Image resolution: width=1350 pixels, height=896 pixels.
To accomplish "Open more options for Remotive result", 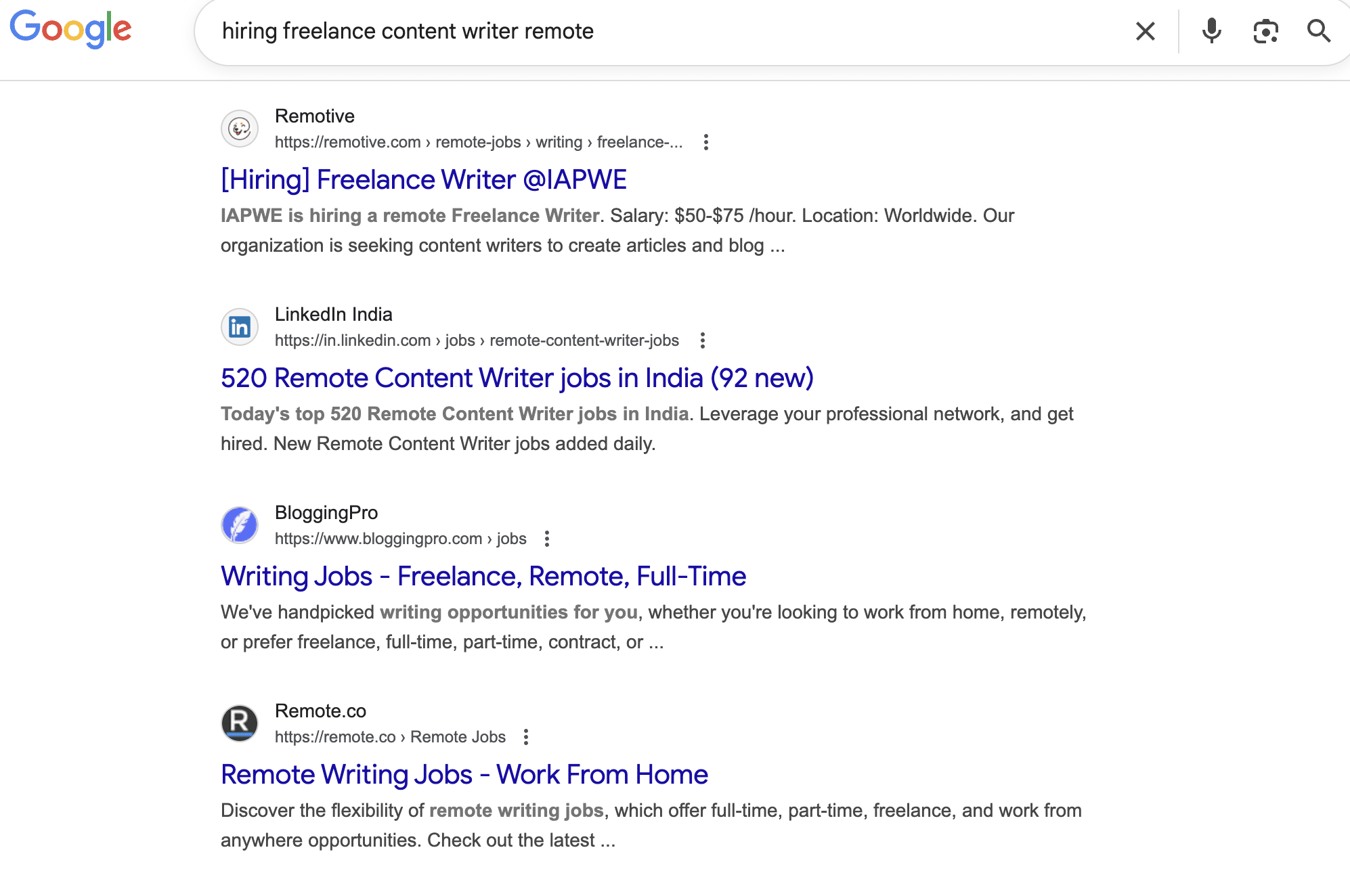I will (705, 142).
